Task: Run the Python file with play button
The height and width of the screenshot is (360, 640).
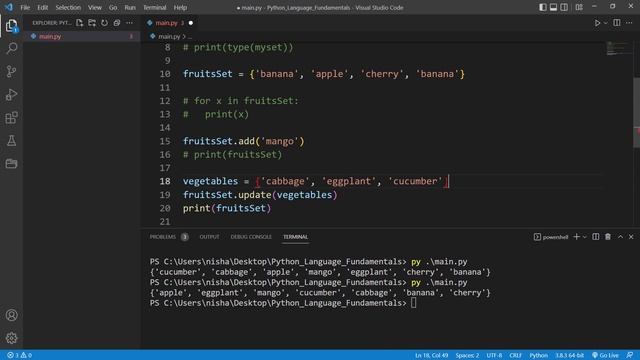Action: pos(597,23)
